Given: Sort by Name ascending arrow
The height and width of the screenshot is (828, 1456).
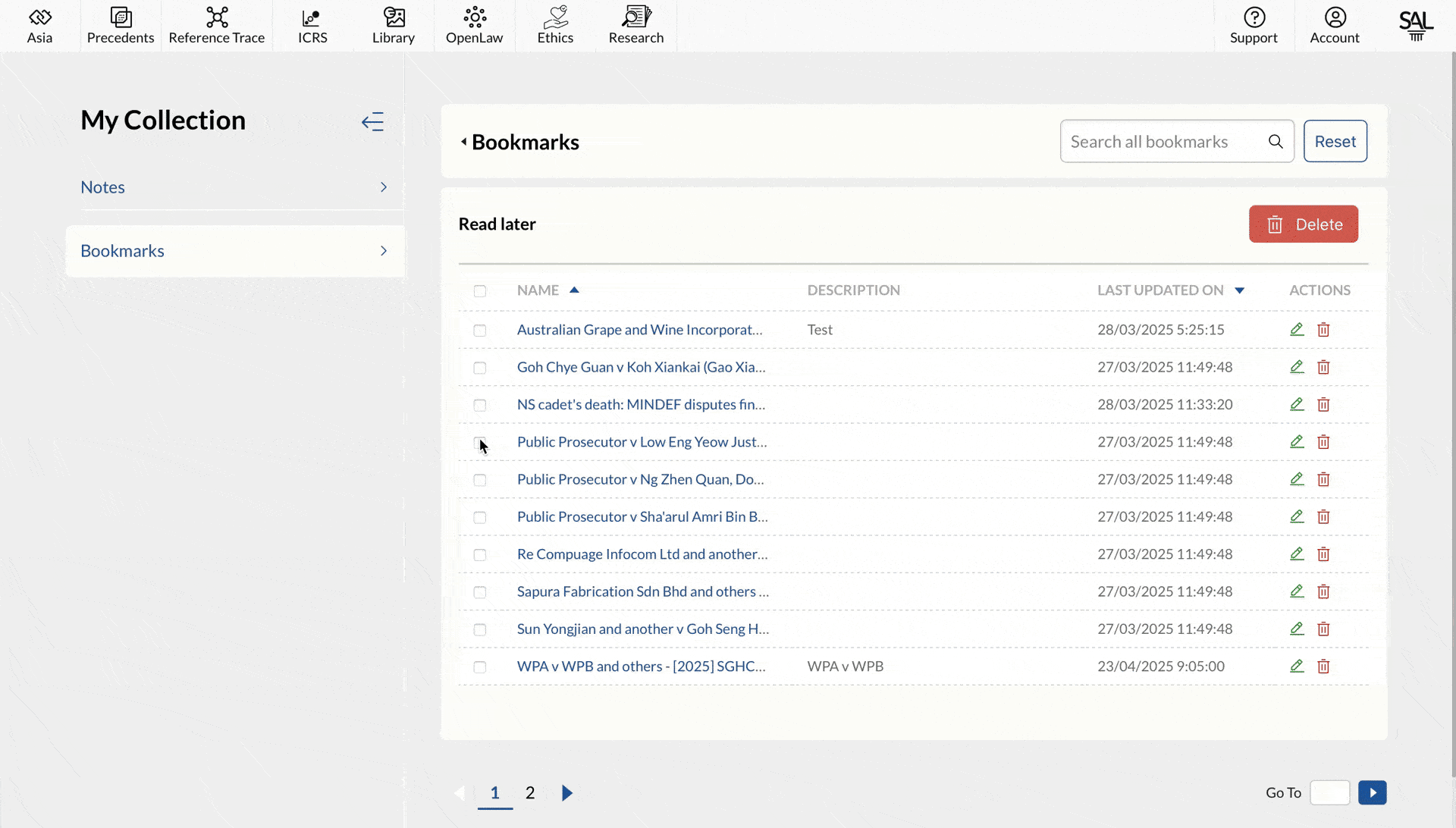Looking at the screenshot, I should click(x=574, y=290).
